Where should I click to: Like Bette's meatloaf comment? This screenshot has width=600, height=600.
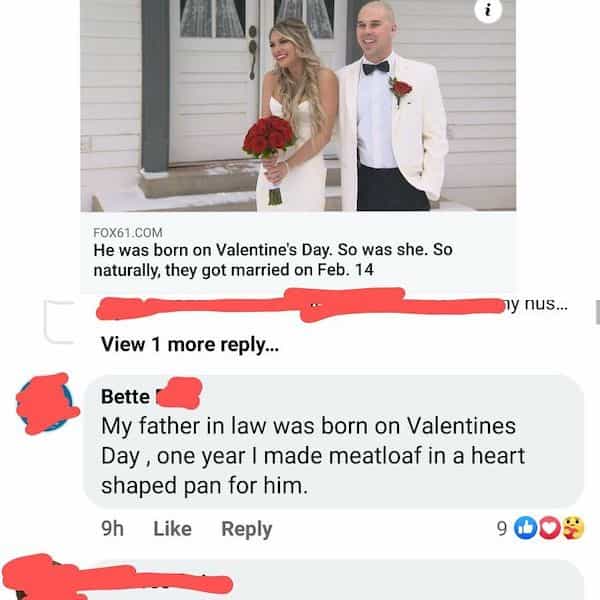[x=172, y=529]
